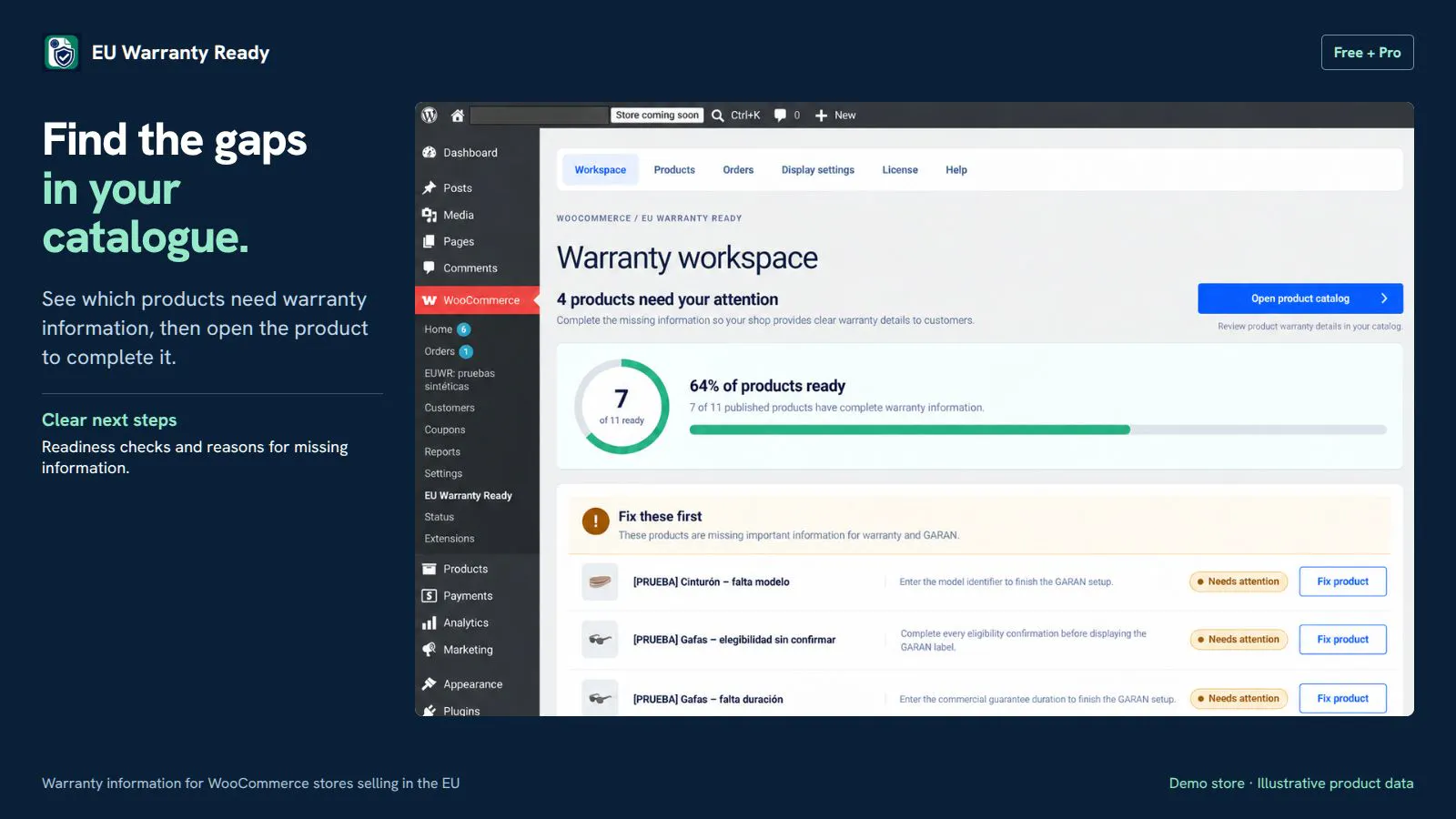Click the Analytics bar chart icon
Viewport: 1456px width, 819px height.
(x=430, y=622)
